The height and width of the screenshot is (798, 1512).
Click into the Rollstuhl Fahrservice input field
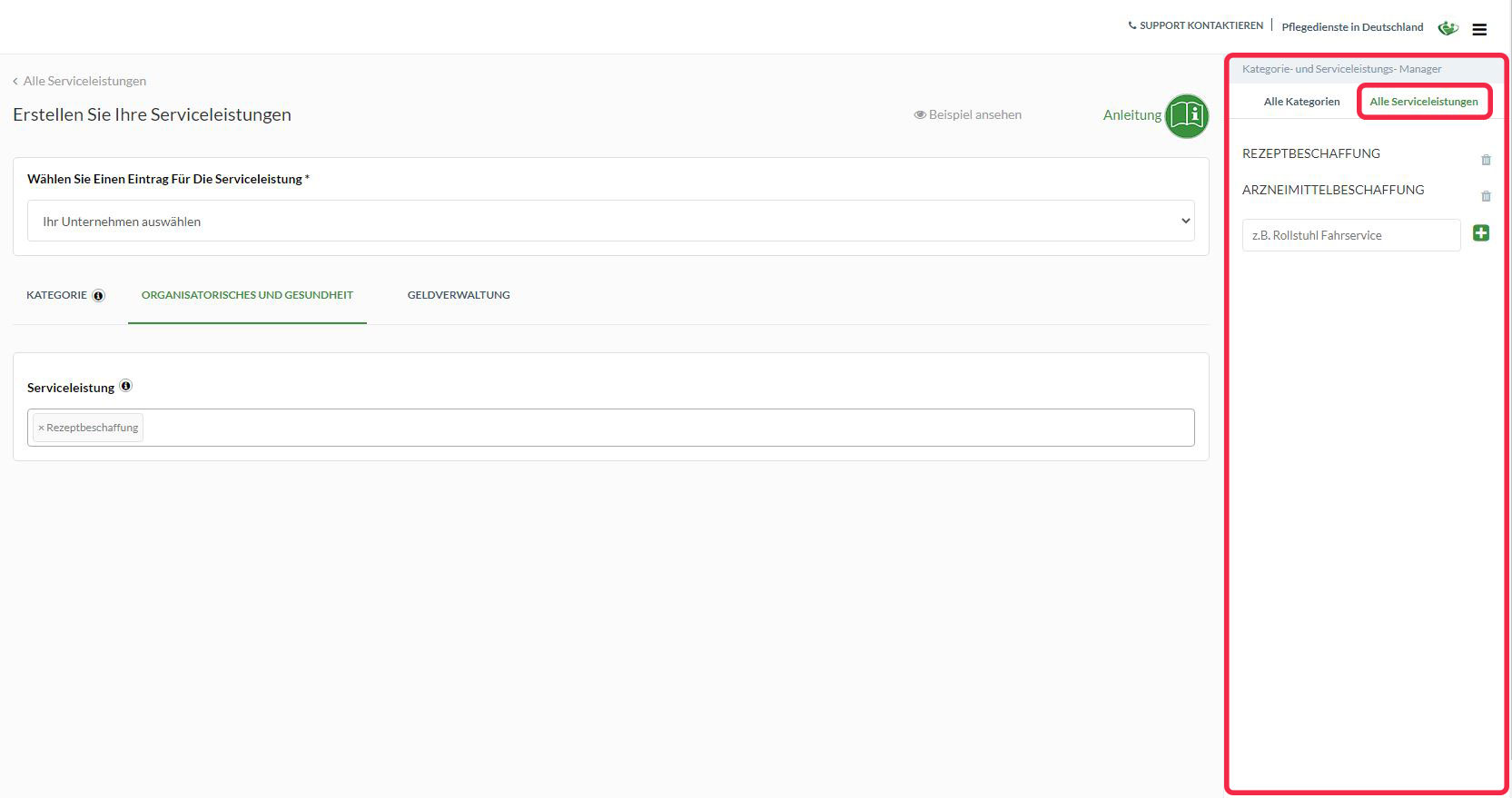click(x=1350, y=235)
